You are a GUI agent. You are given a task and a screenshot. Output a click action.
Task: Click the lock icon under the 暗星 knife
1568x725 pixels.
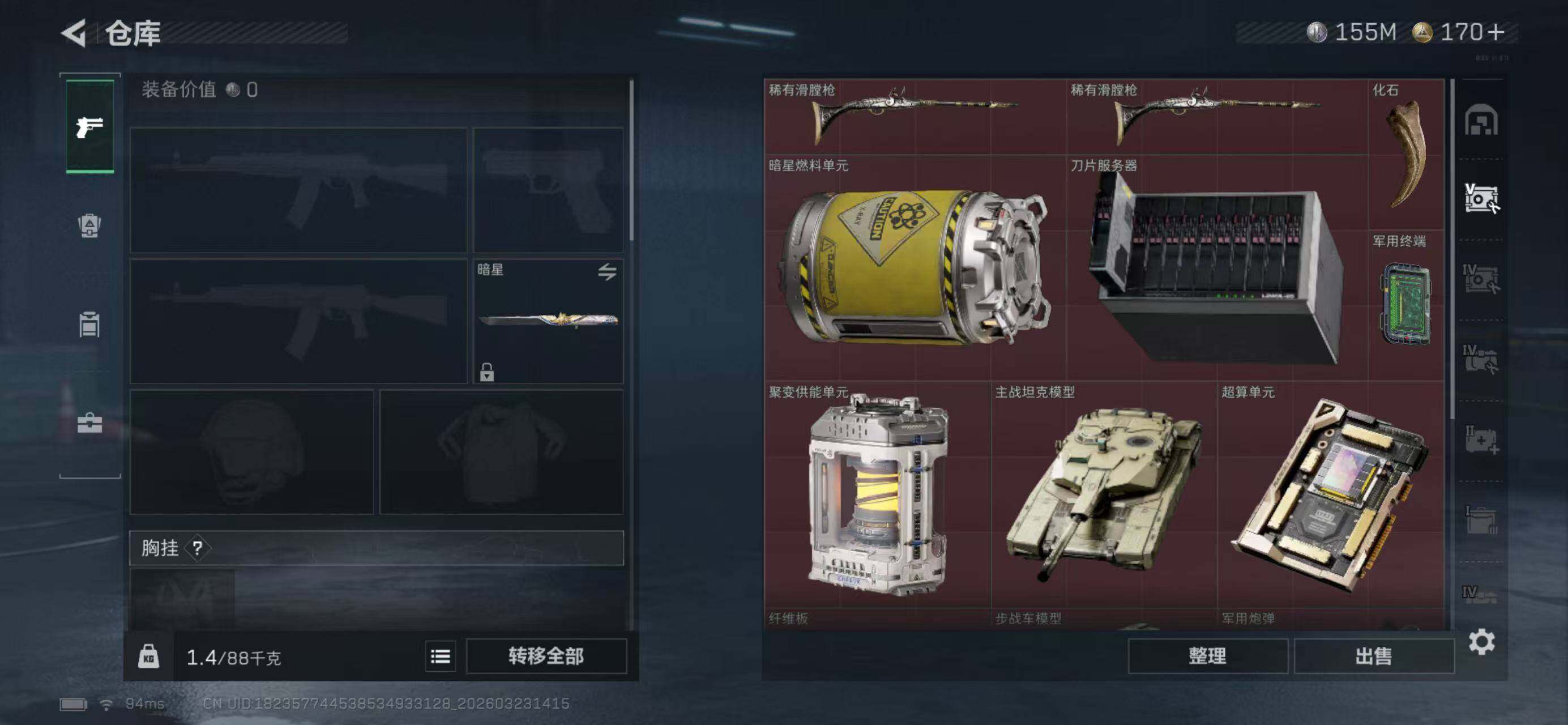point(486,372)
